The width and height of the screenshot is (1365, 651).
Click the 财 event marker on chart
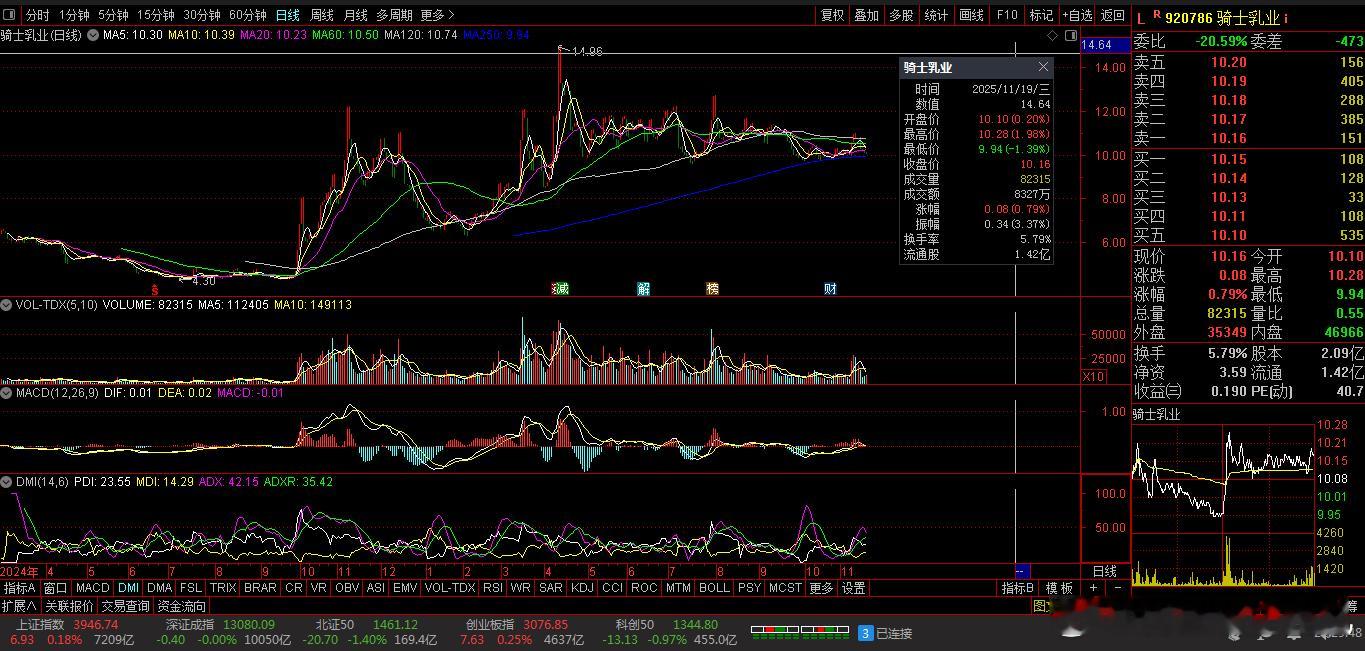(830, 288)
